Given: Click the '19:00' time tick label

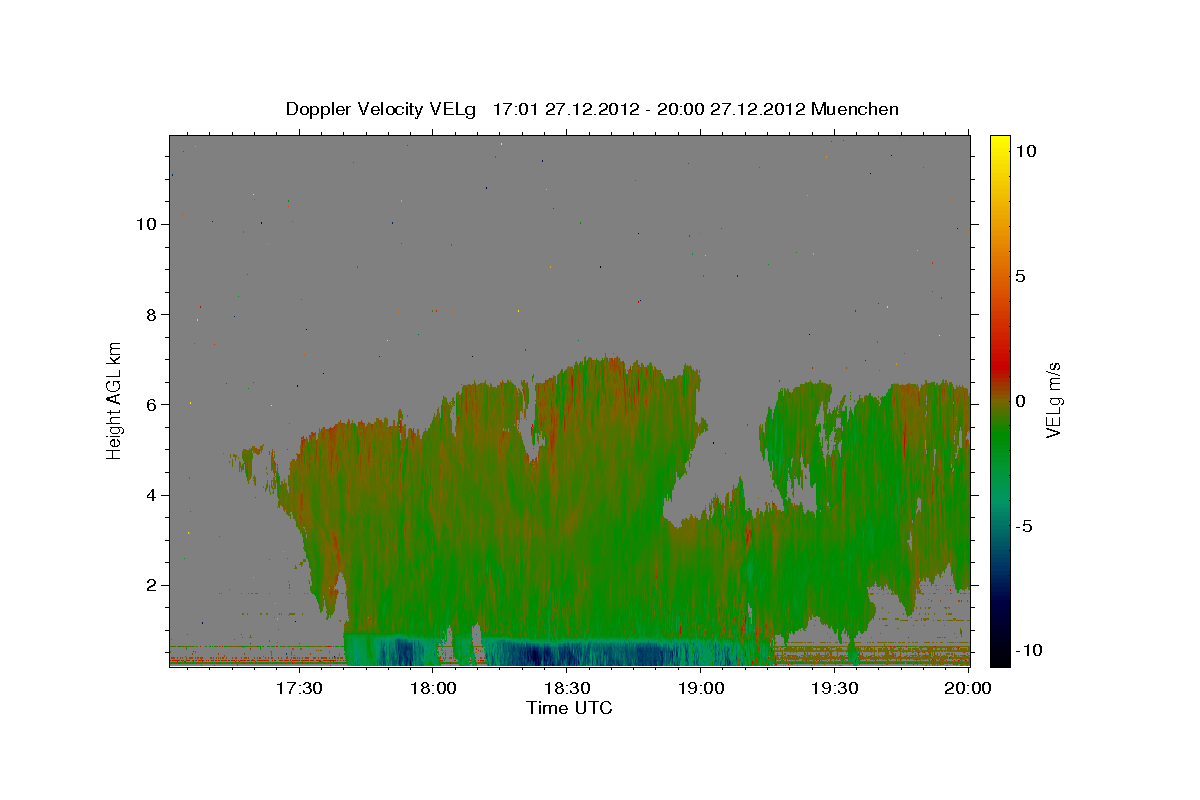Looking at the screenshot, I should coord(701,688).
